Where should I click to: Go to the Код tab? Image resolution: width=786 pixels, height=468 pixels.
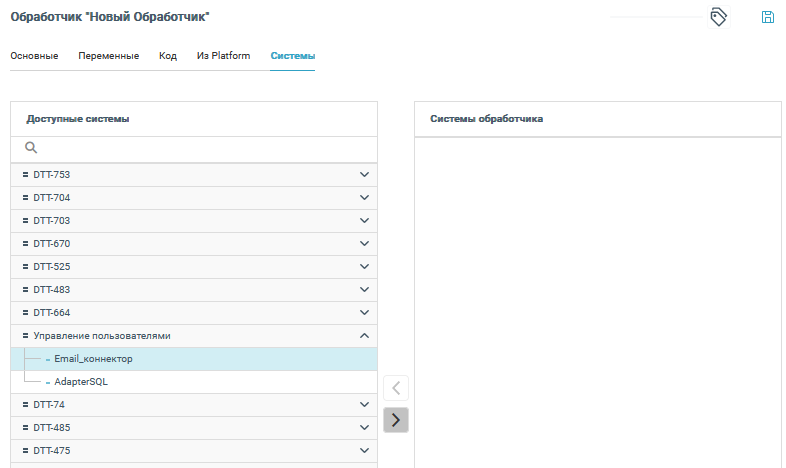[168, 56]
